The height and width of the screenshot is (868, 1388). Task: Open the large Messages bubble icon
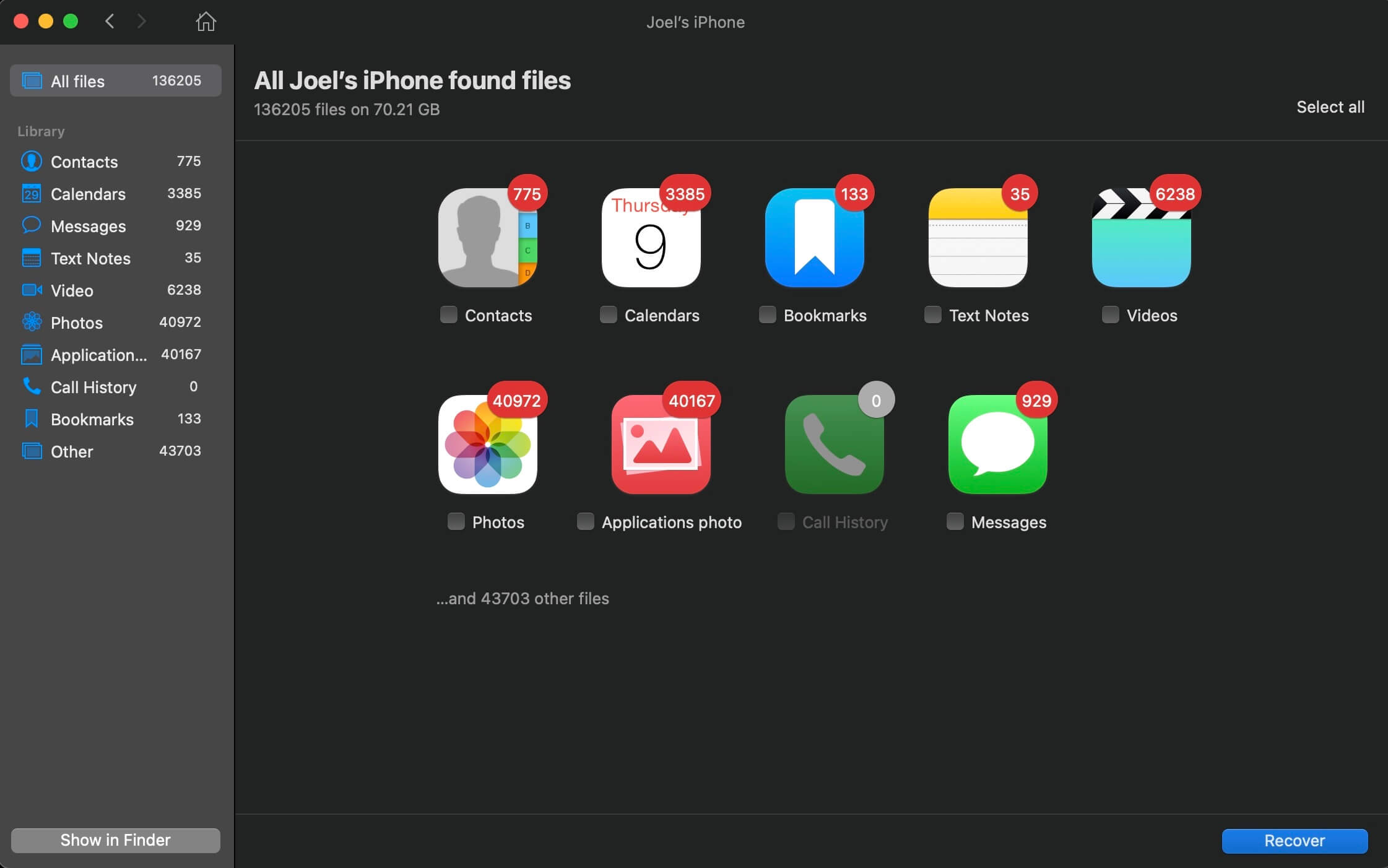point(997,444)
